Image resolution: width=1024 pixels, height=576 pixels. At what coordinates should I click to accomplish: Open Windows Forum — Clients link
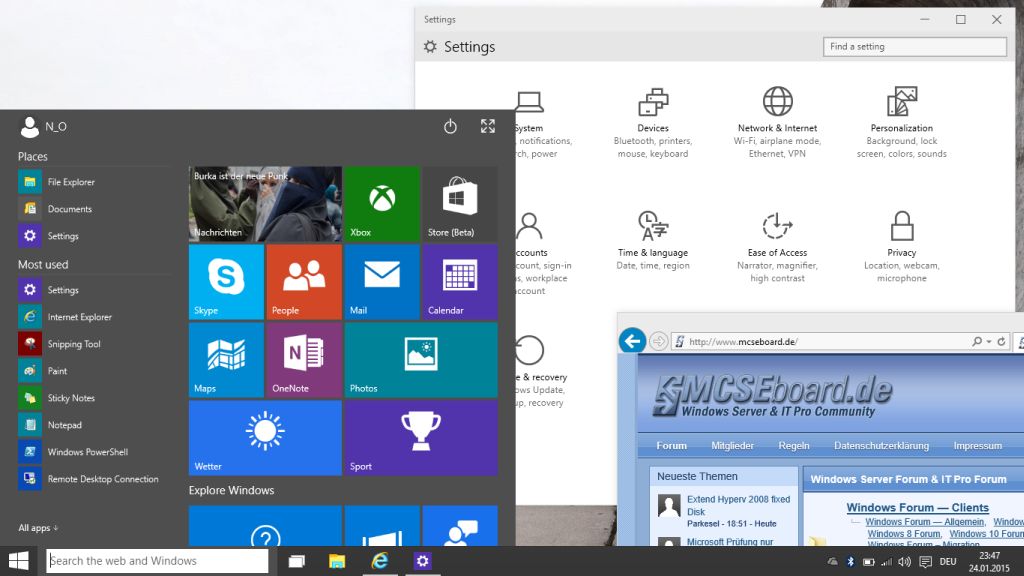pos(918,507)
